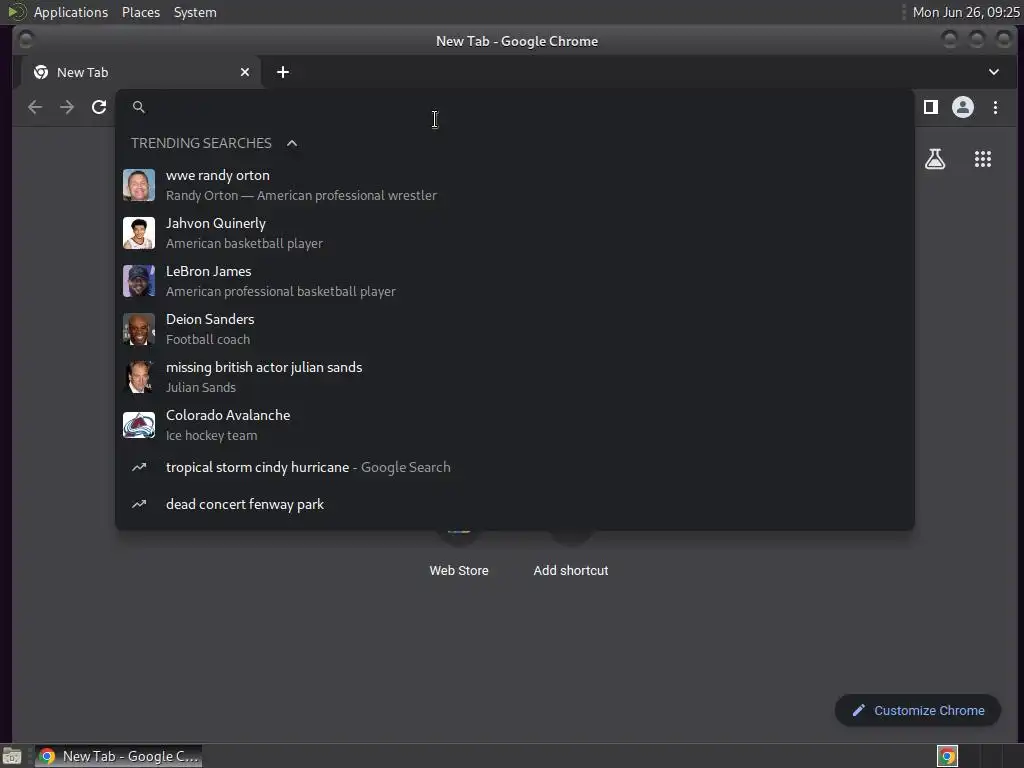Screen dimensions: 1024x768
Task: Go forward using the browser forward arrow
Action: 67,107
